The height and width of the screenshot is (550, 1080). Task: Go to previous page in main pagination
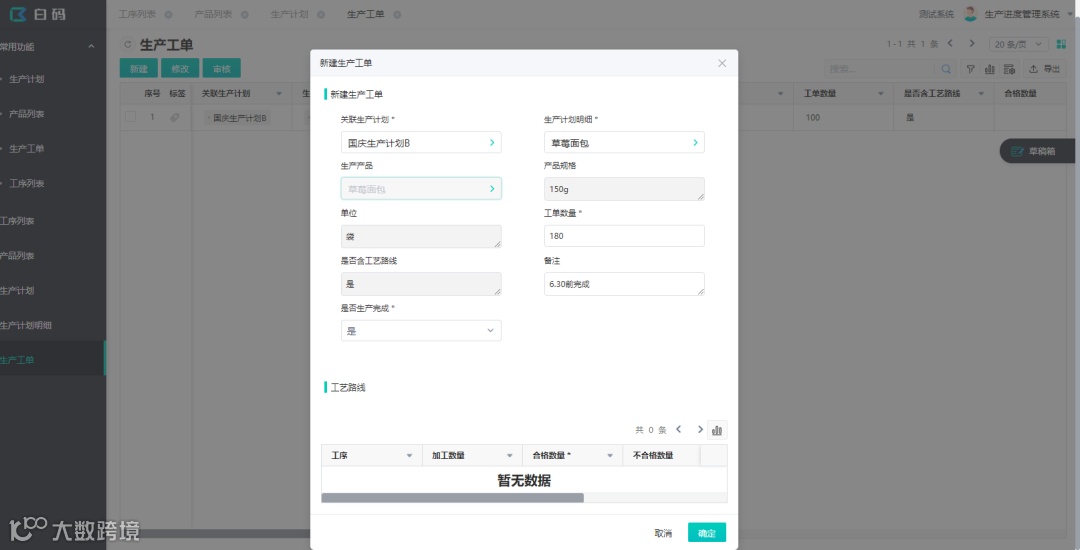pos(951,43)
